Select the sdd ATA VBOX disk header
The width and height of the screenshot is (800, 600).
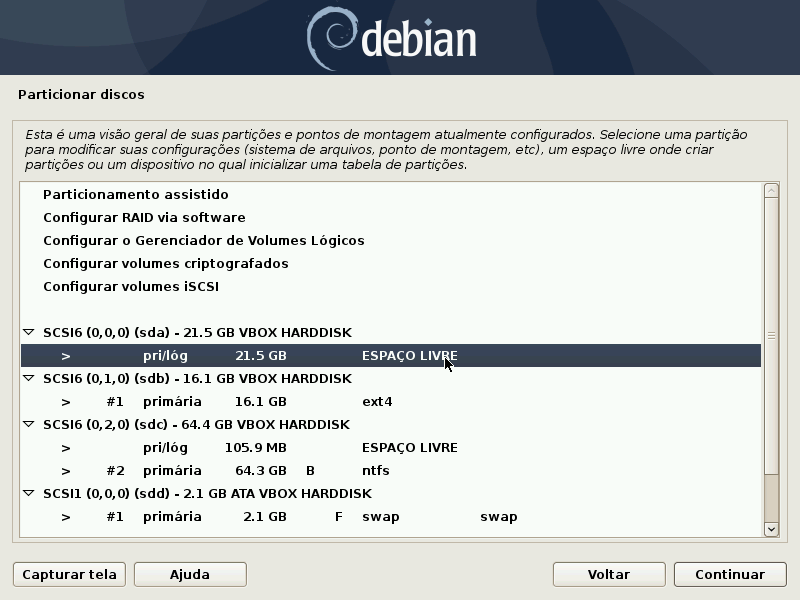pyautogui.click(x=391, y=493)
